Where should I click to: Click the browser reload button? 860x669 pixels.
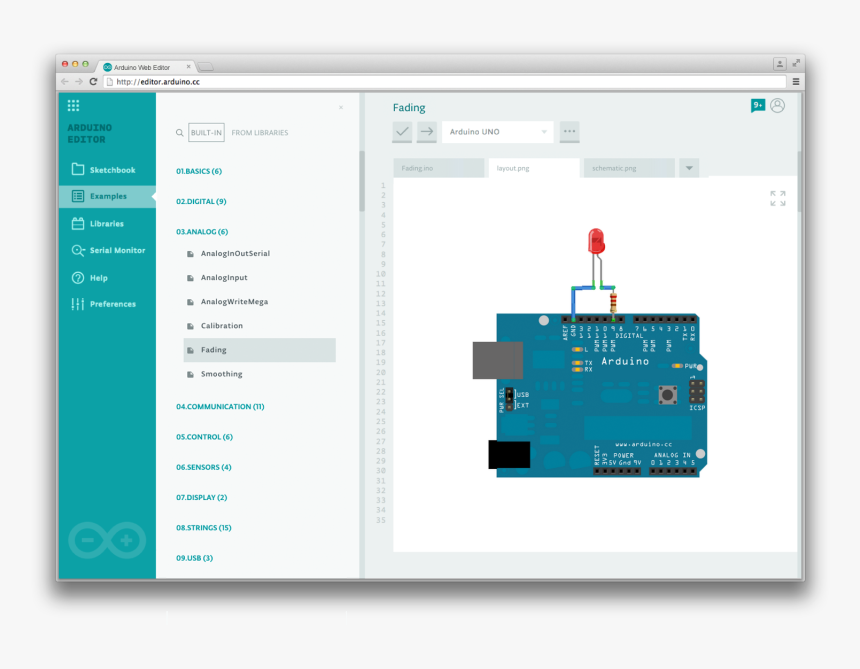pos(93,82)
